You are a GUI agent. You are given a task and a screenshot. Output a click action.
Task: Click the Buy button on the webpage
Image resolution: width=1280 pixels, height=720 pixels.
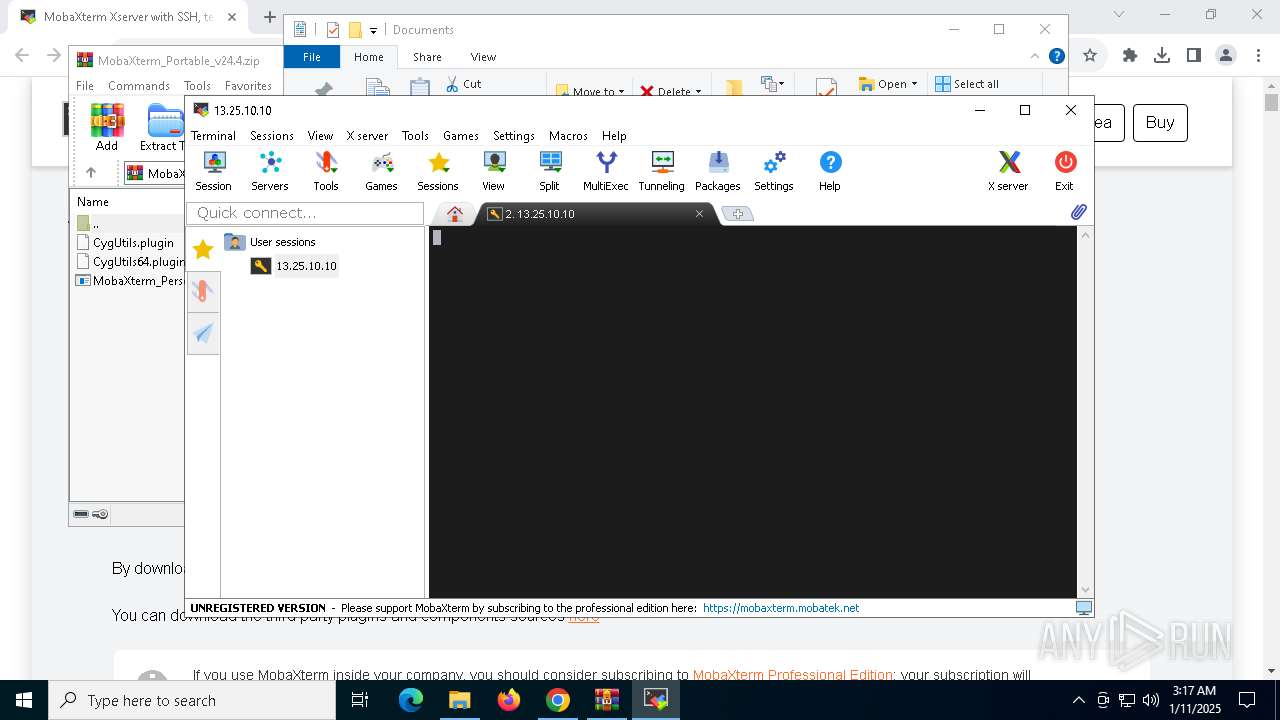[1160, 122]
